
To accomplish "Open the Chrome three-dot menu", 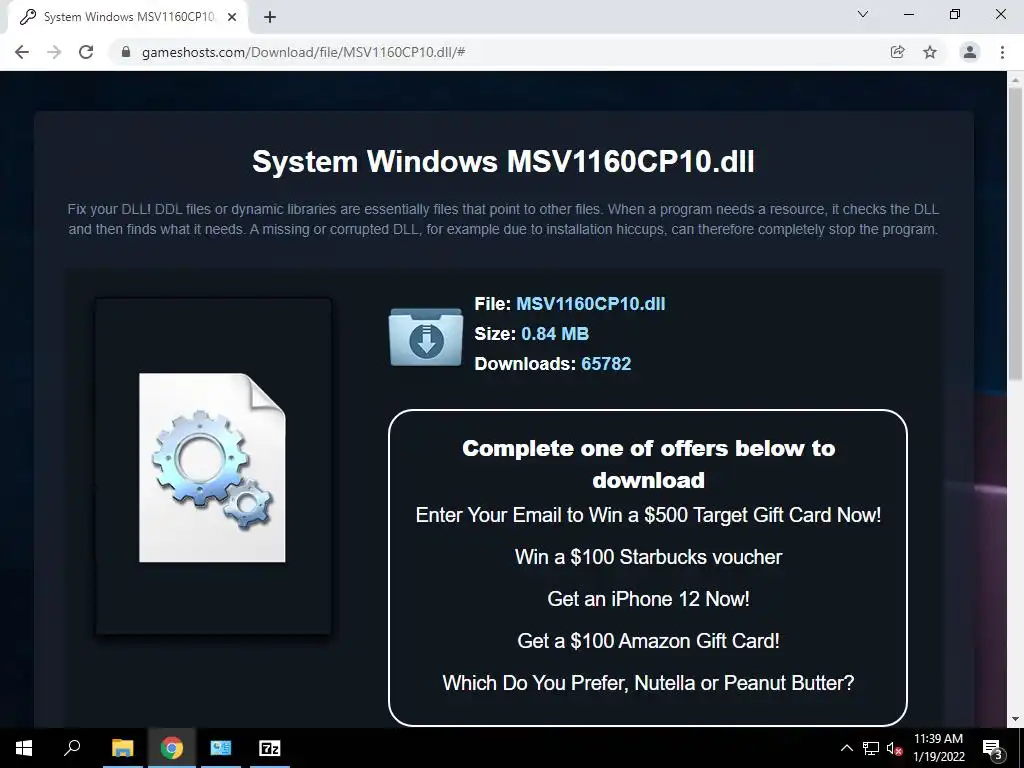I will 1002,52.
